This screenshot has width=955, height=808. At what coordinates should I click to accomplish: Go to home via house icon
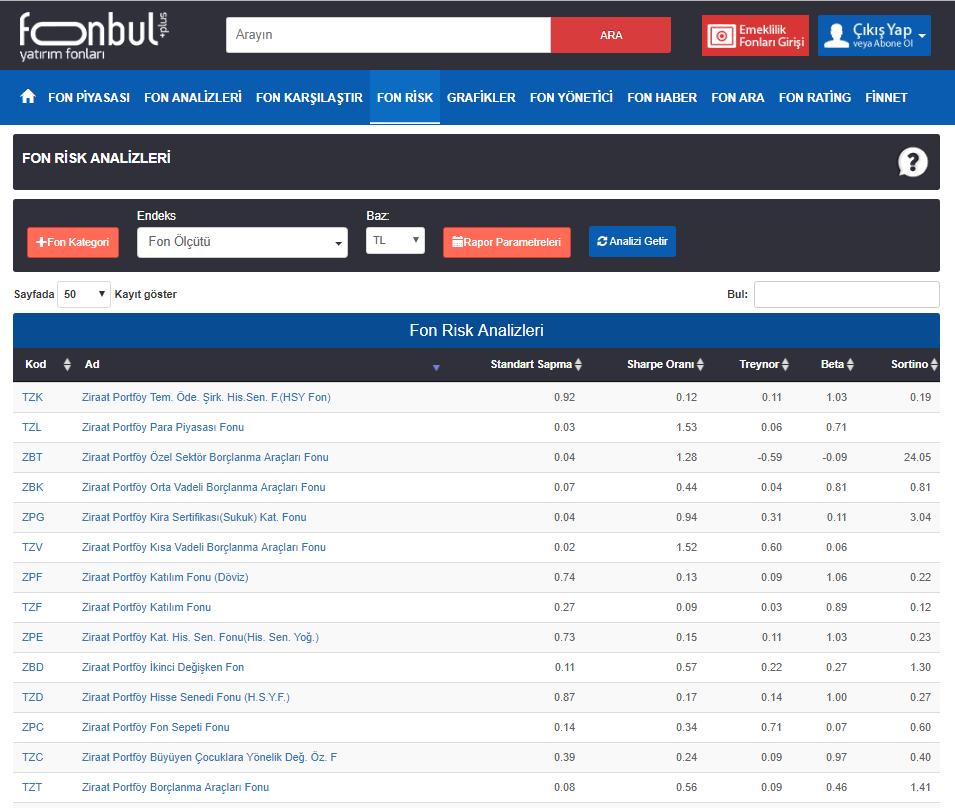(x=28, y=97)
